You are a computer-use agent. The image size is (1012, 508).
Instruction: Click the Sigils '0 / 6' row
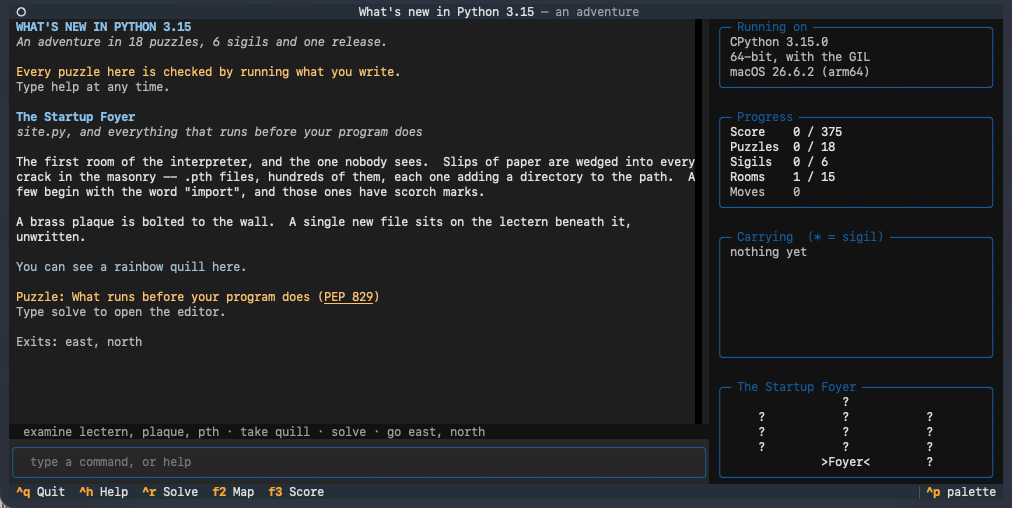click(779, 162)
